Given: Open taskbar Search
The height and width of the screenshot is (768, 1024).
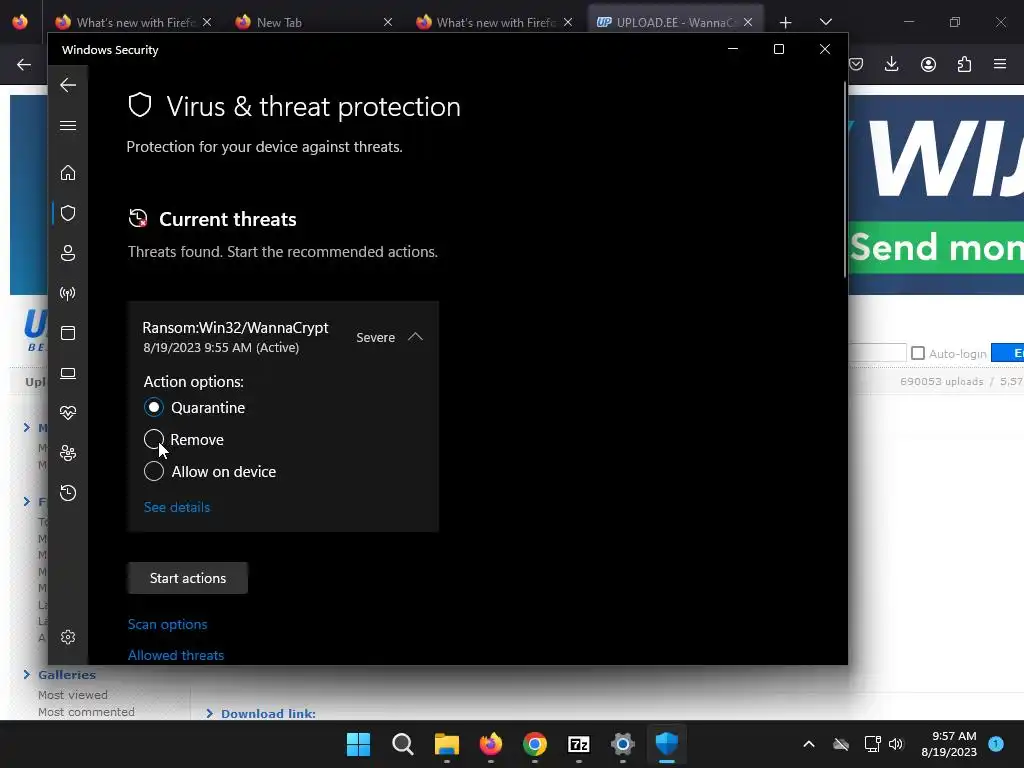Looking at the screenshot, I should point(402,744).
